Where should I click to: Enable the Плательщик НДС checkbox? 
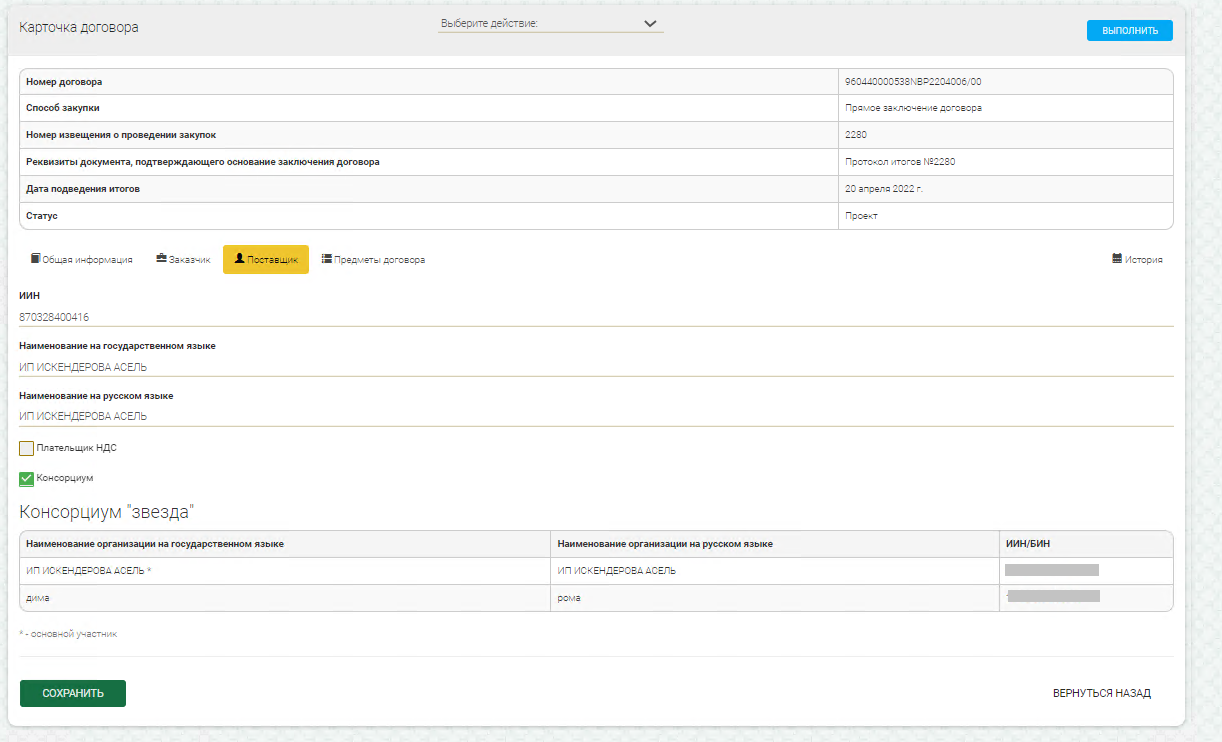pyautogui.click(x=27, y=448)
